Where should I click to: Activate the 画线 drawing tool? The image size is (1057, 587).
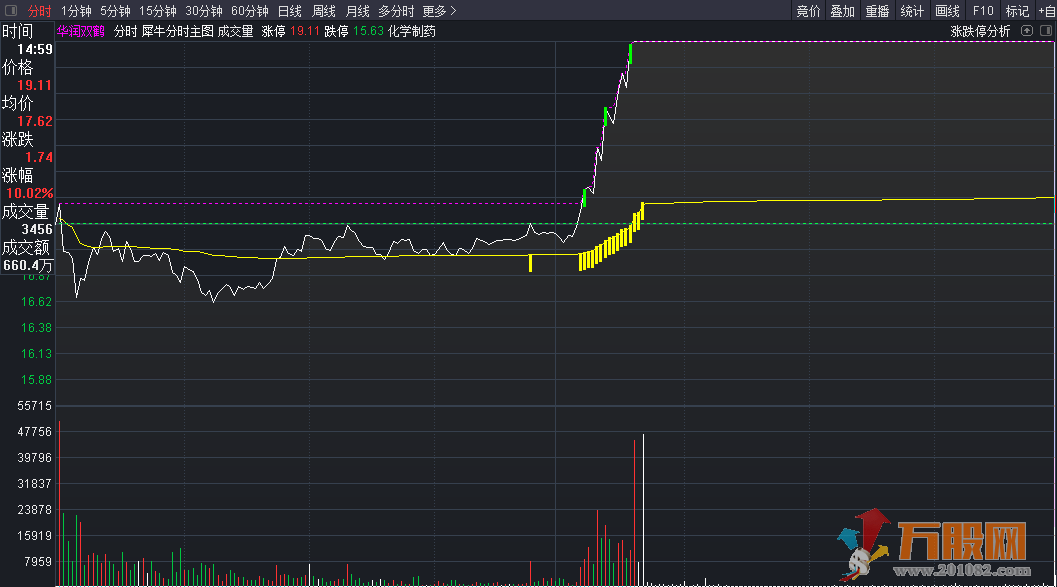[x=947, y=11]
